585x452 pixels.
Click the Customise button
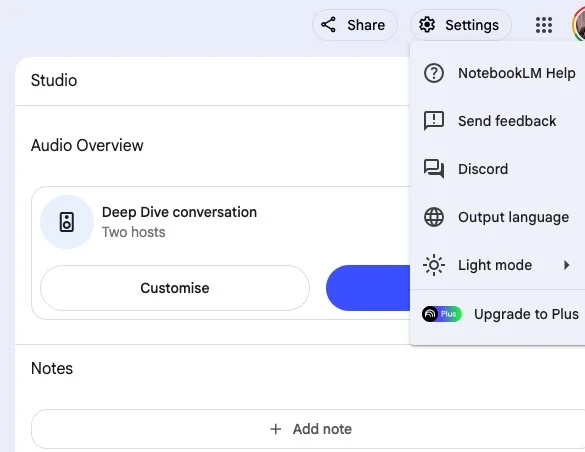tap(175, 288)
